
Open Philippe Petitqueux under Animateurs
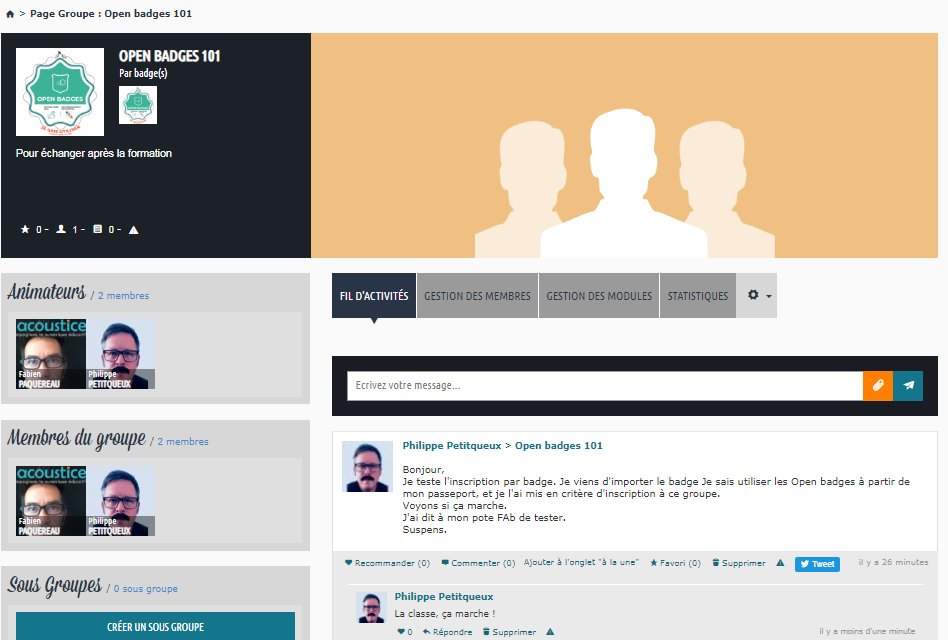point(121,354)
